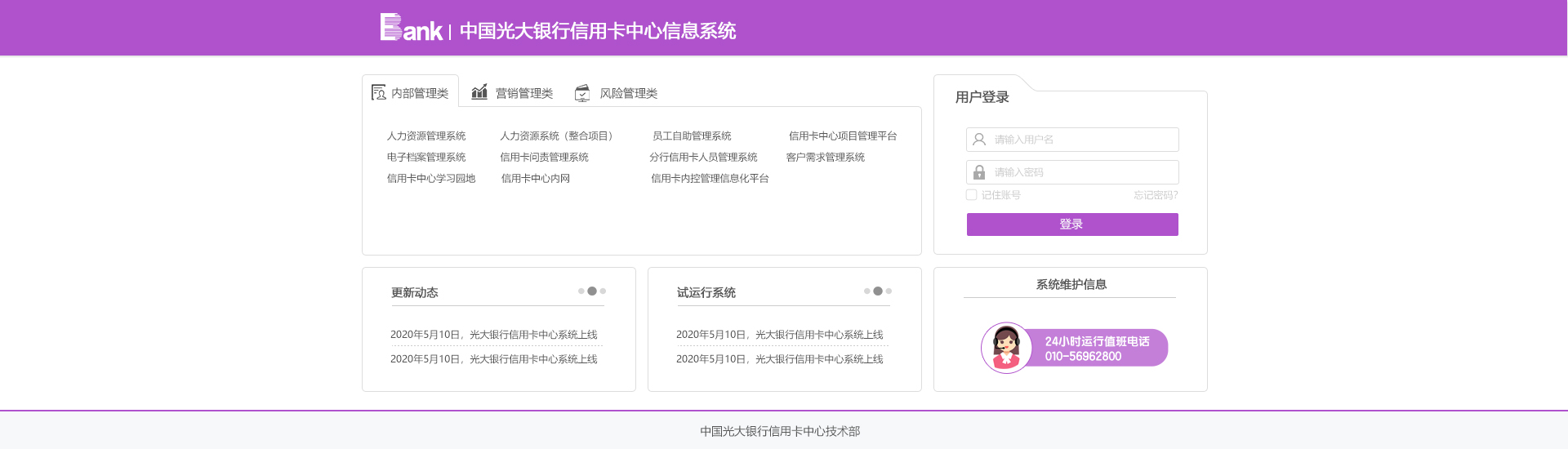Open 信用卡问责管理系统 link

coord(544,158)
